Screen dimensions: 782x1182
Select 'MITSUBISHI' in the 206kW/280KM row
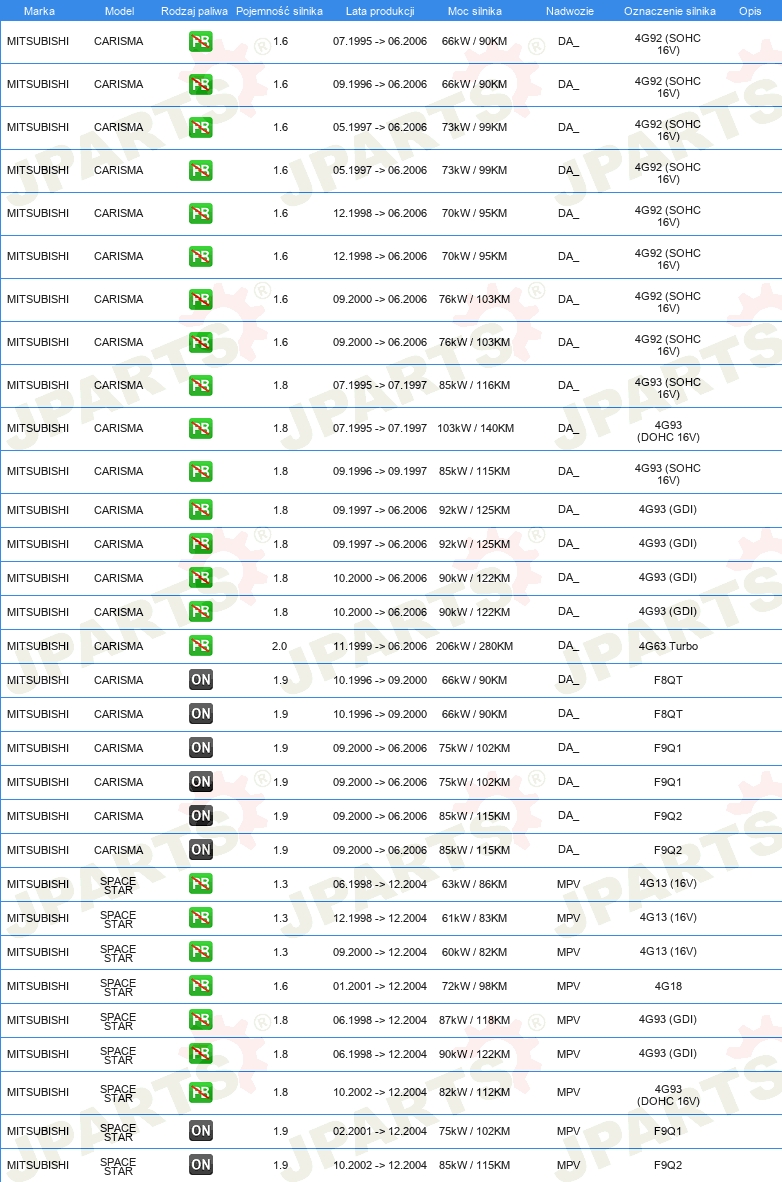(38, 646)
